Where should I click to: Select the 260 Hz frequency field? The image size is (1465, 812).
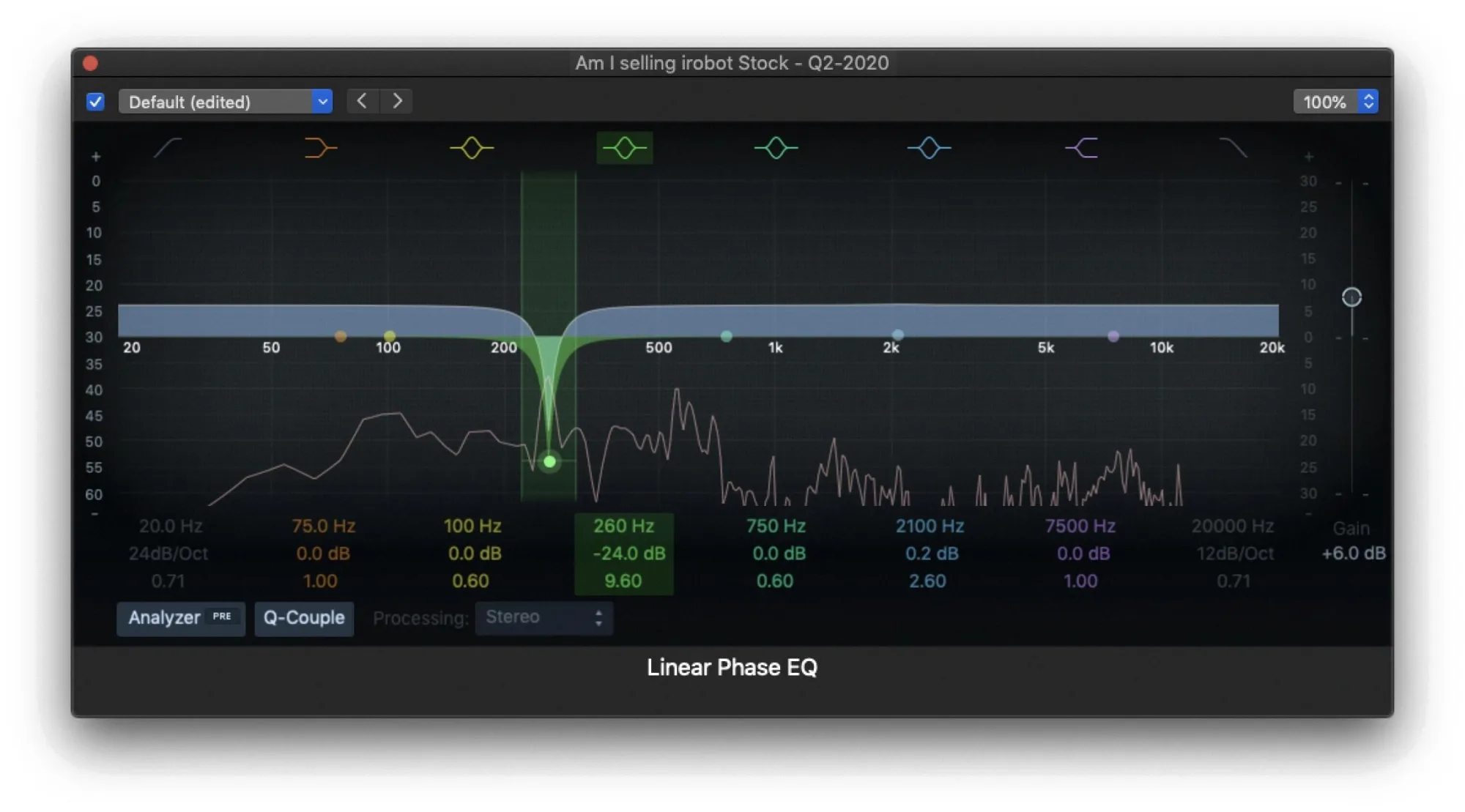[x=623, y=526]
